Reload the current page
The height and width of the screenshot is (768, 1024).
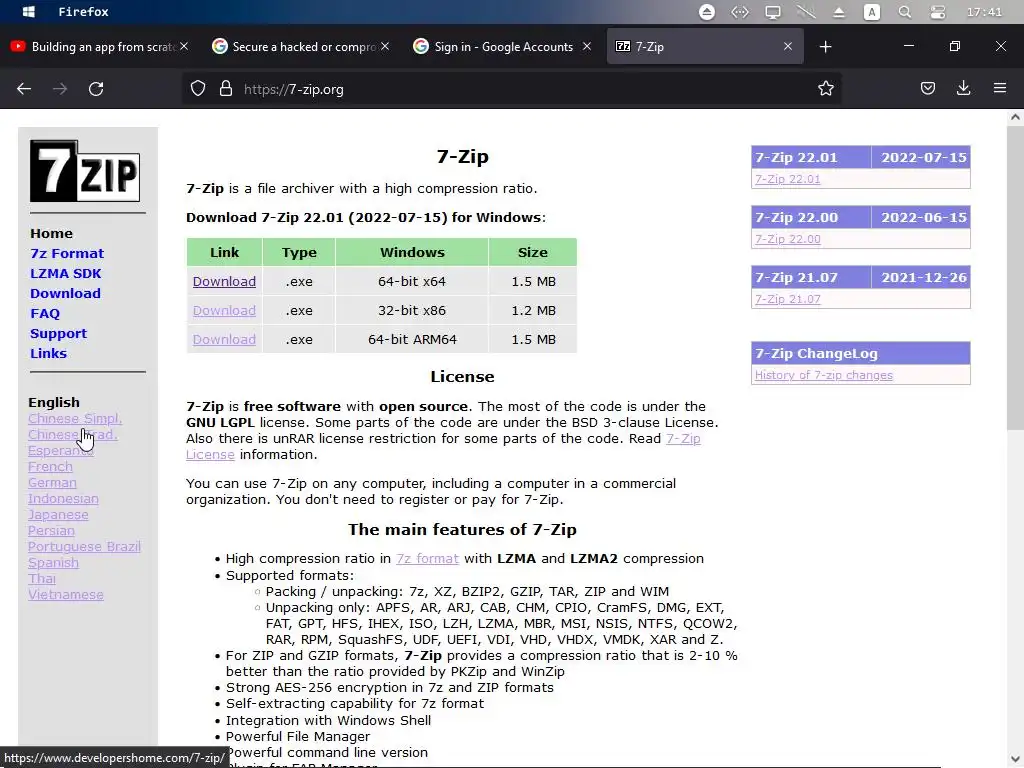point(96,89)
